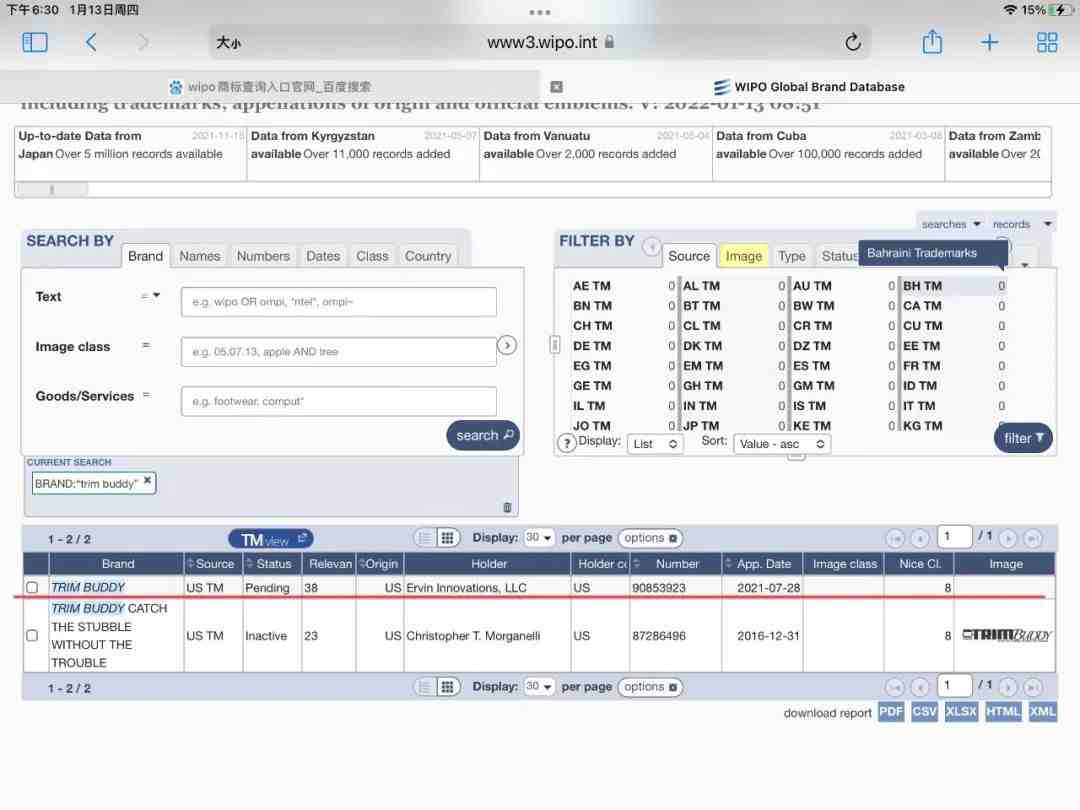The width and height of the screenshot is (1080, 810).
Task: Close the Baidu search tab
Action: point(557,87)
